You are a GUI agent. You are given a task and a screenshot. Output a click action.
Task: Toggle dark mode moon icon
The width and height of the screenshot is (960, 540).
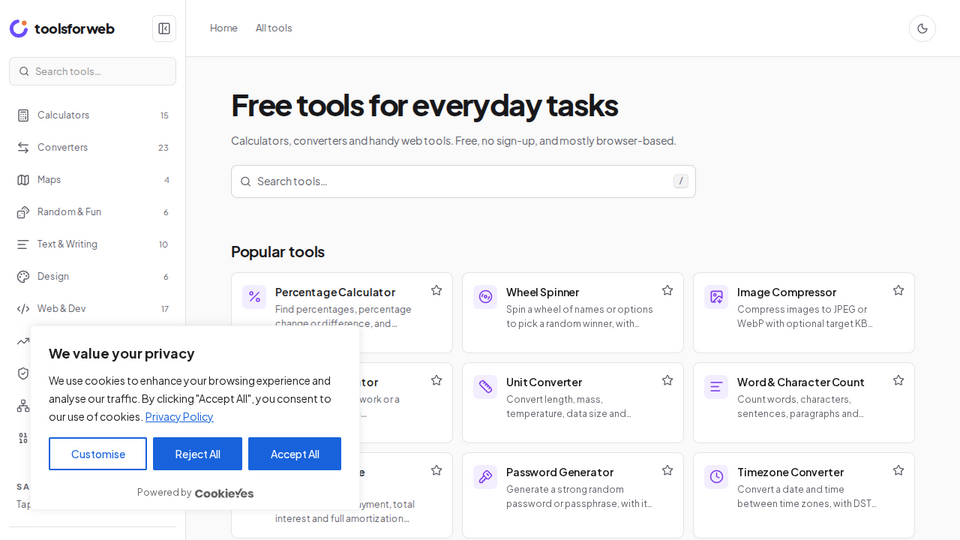[922, 28]
